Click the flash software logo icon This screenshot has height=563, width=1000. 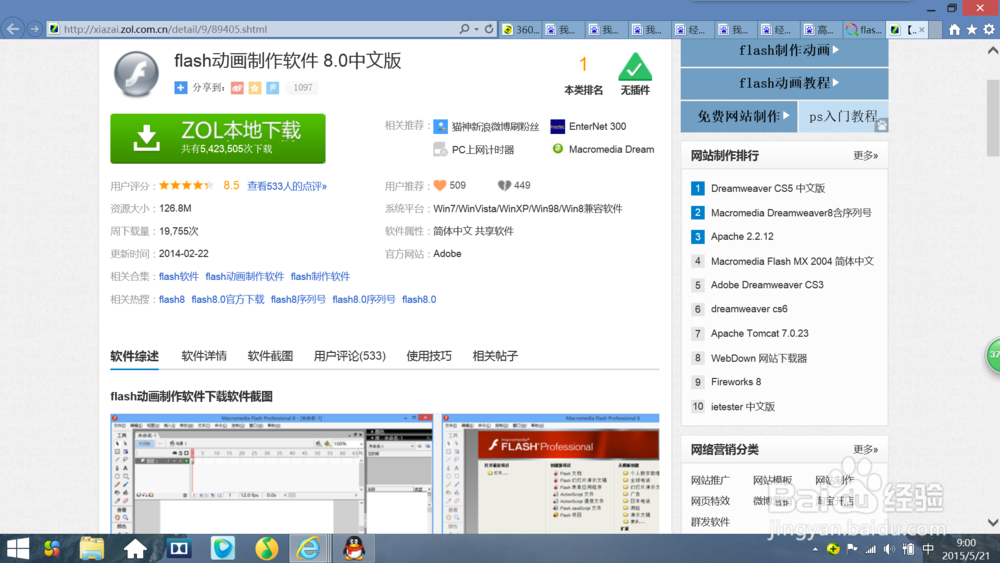136,73
